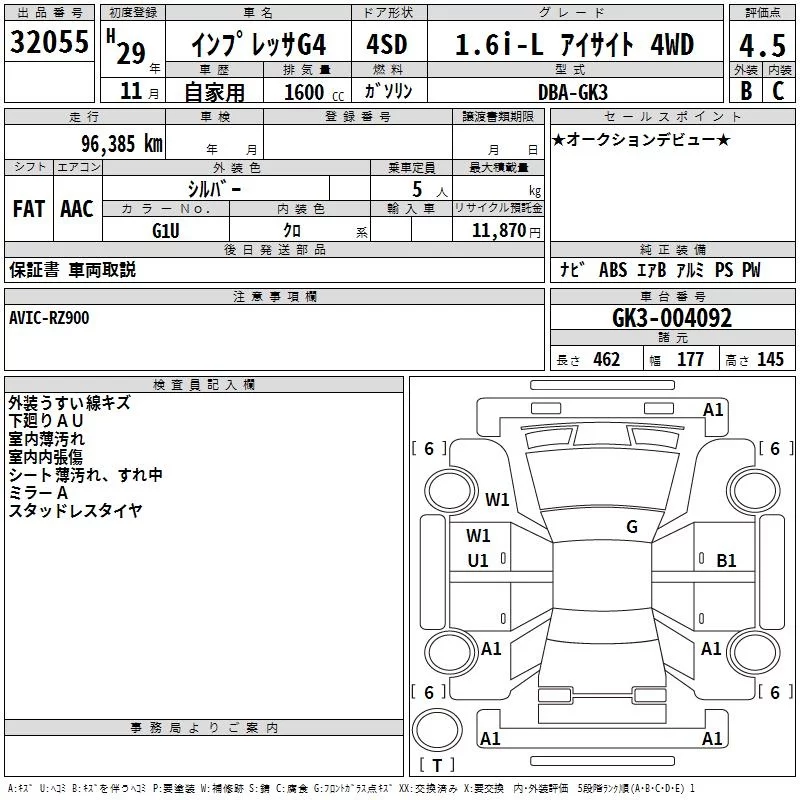Click header セールスポイント
Screen dimensions: 800x800
pos(672,116)
